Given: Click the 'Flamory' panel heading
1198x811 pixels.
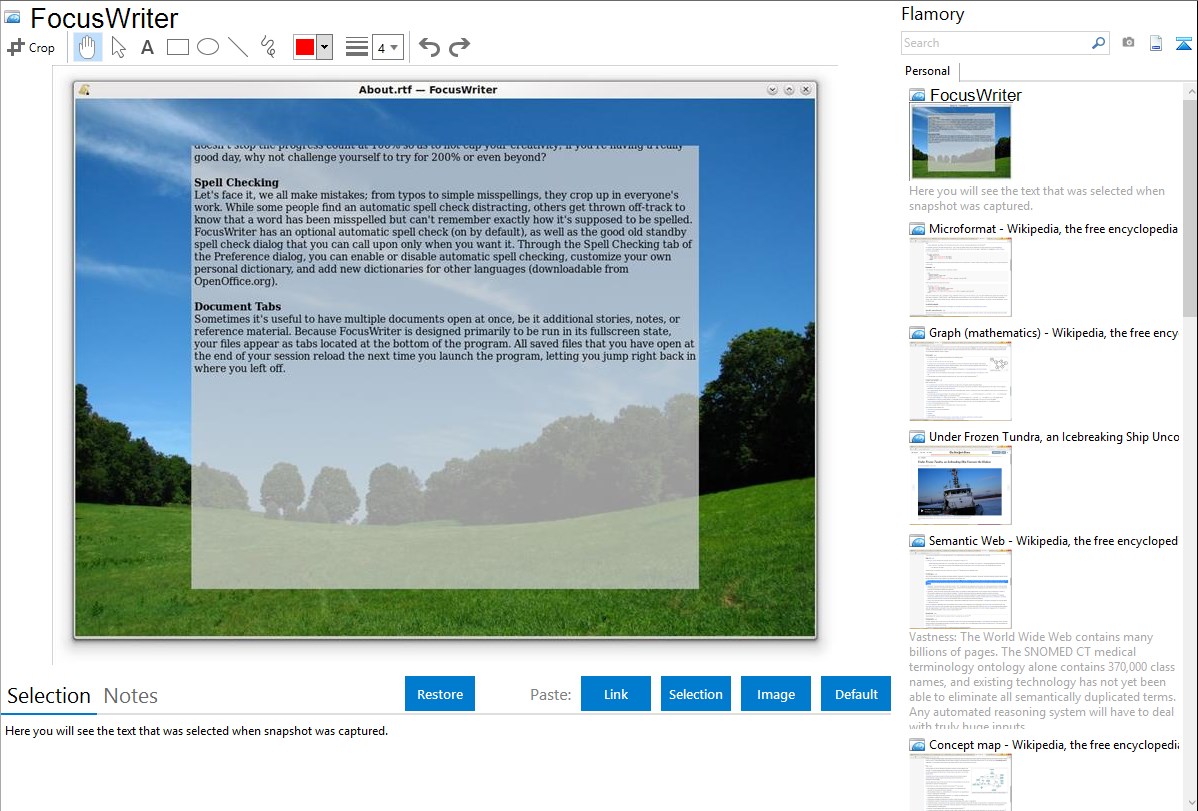Looking at the screenshot, I should [933, 14].
